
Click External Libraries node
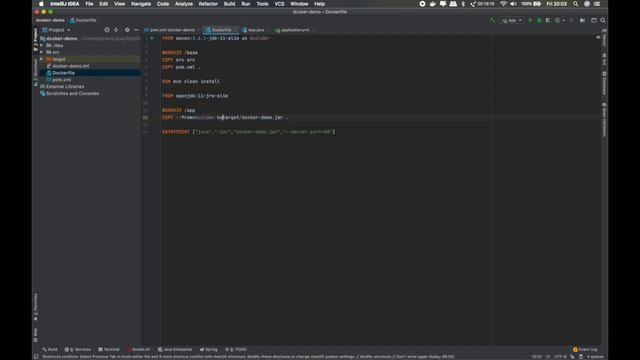coord(62,87)
